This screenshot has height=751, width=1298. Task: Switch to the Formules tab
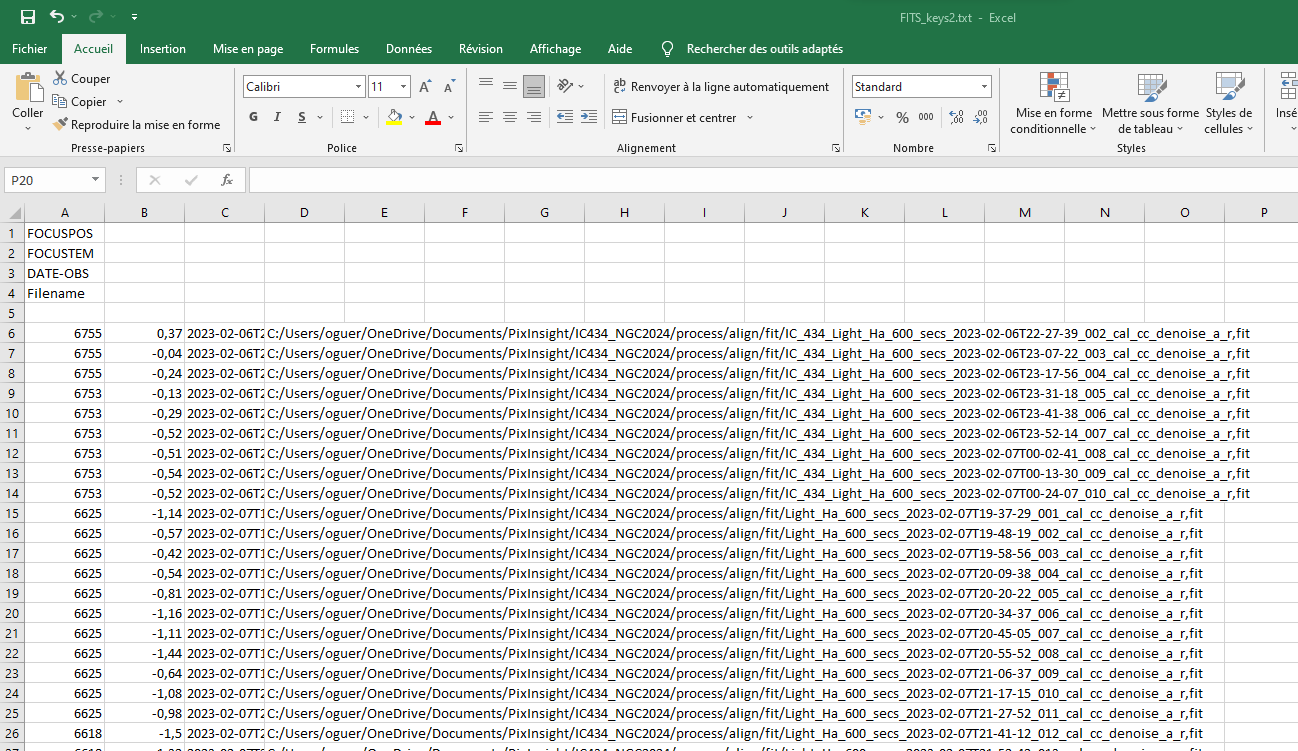click(x=334, y=49)
